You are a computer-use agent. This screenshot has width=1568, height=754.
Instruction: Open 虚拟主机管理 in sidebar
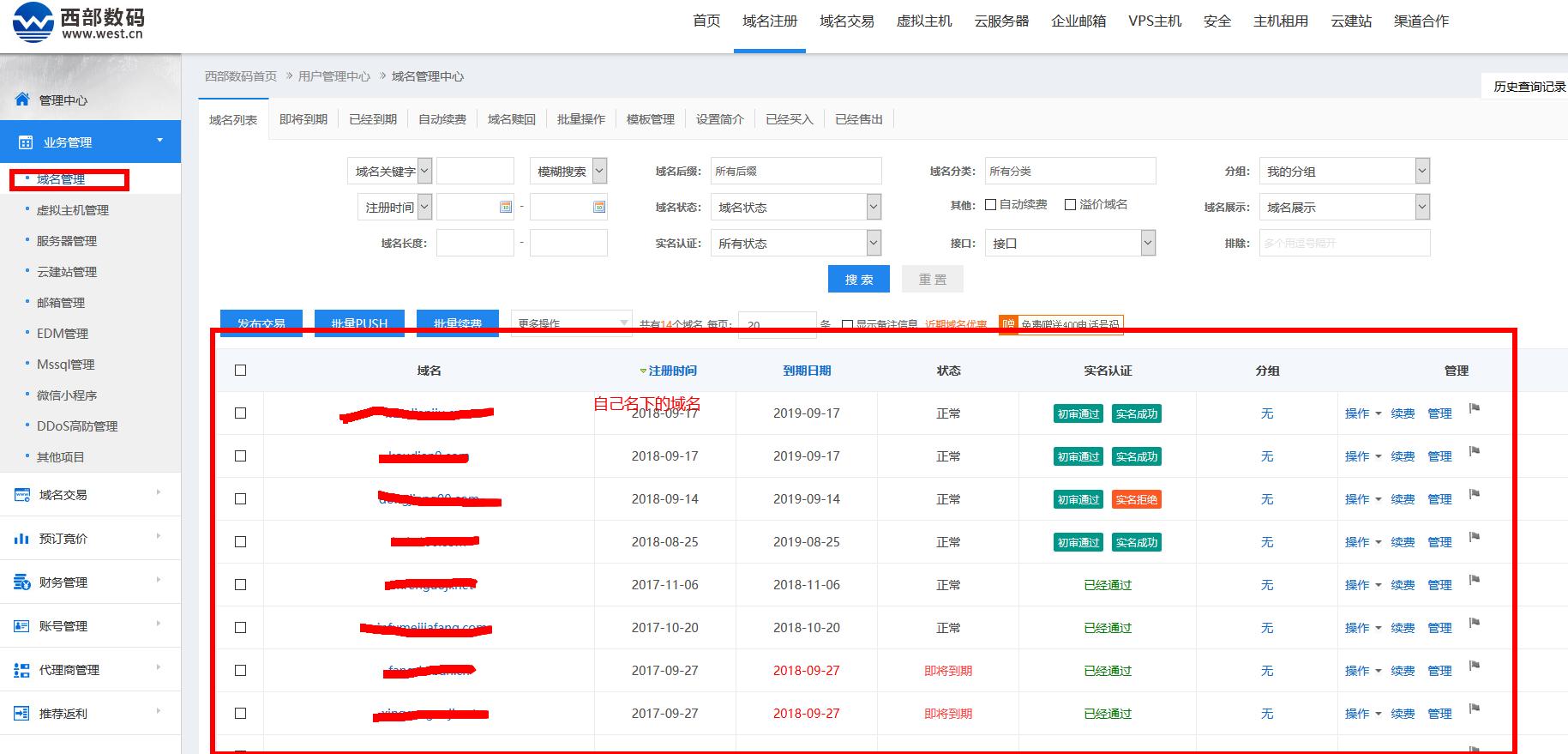(x=73, y=210)
